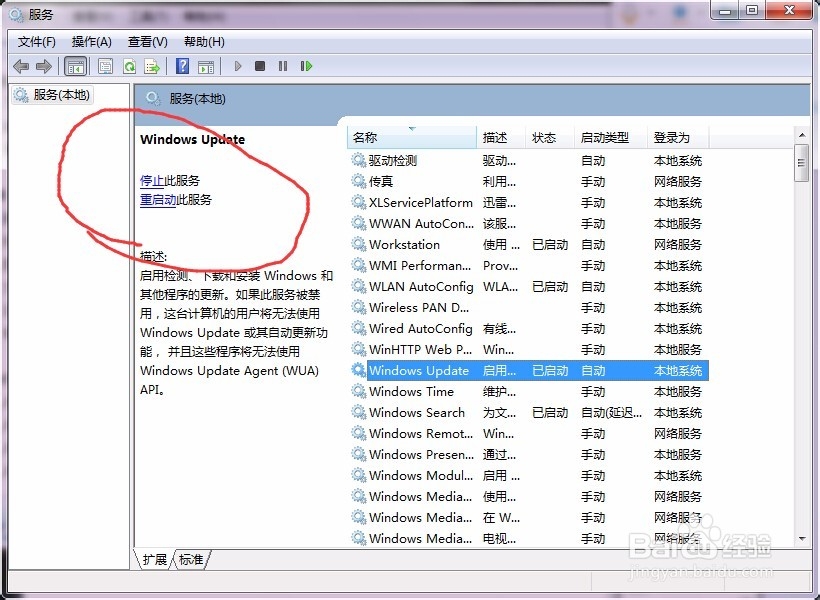Select the 传真 service row
The width and height of the screenshot is (820, 600).
528,182
